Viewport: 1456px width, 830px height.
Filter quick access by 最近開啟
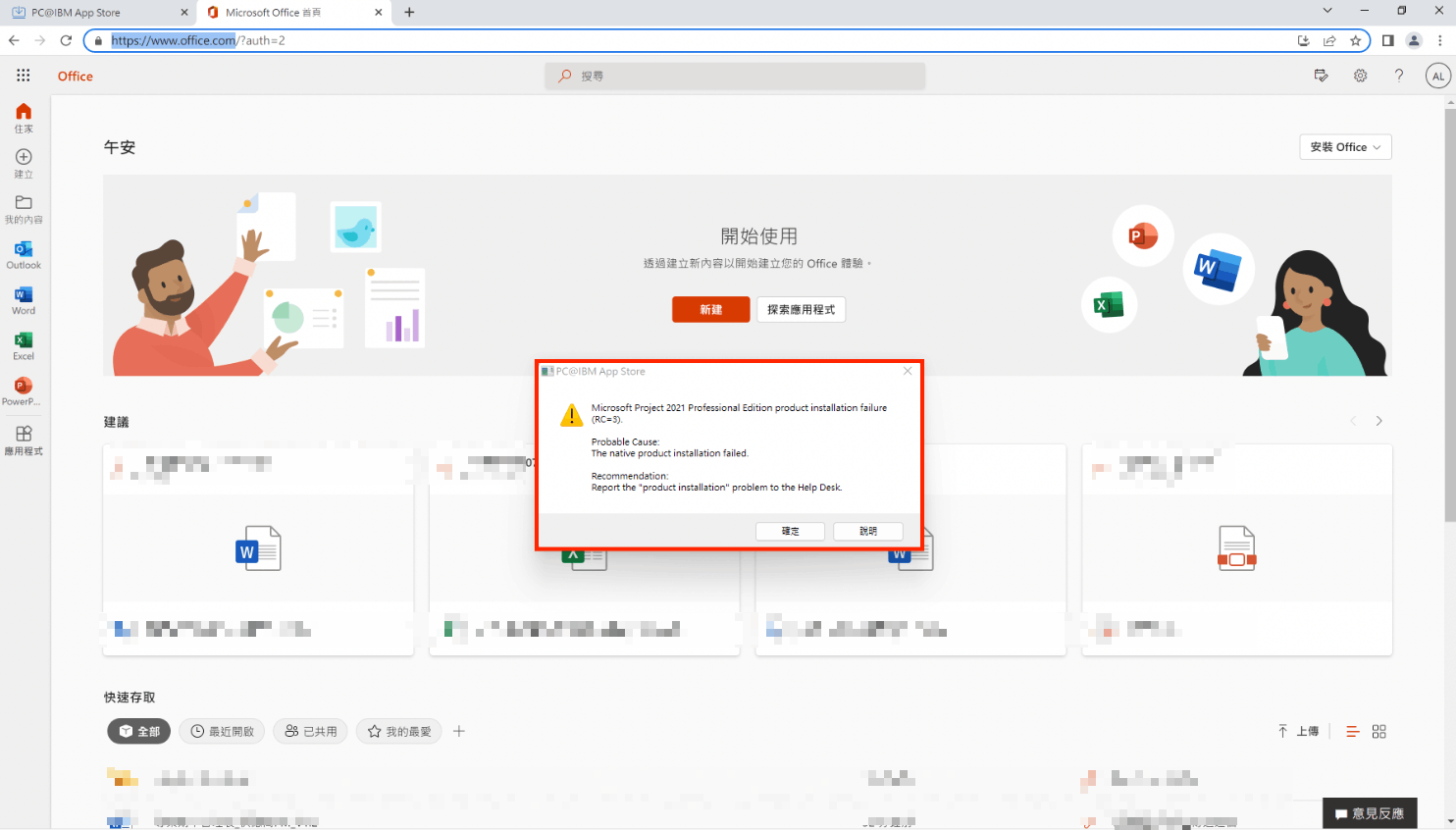(222, 731)
